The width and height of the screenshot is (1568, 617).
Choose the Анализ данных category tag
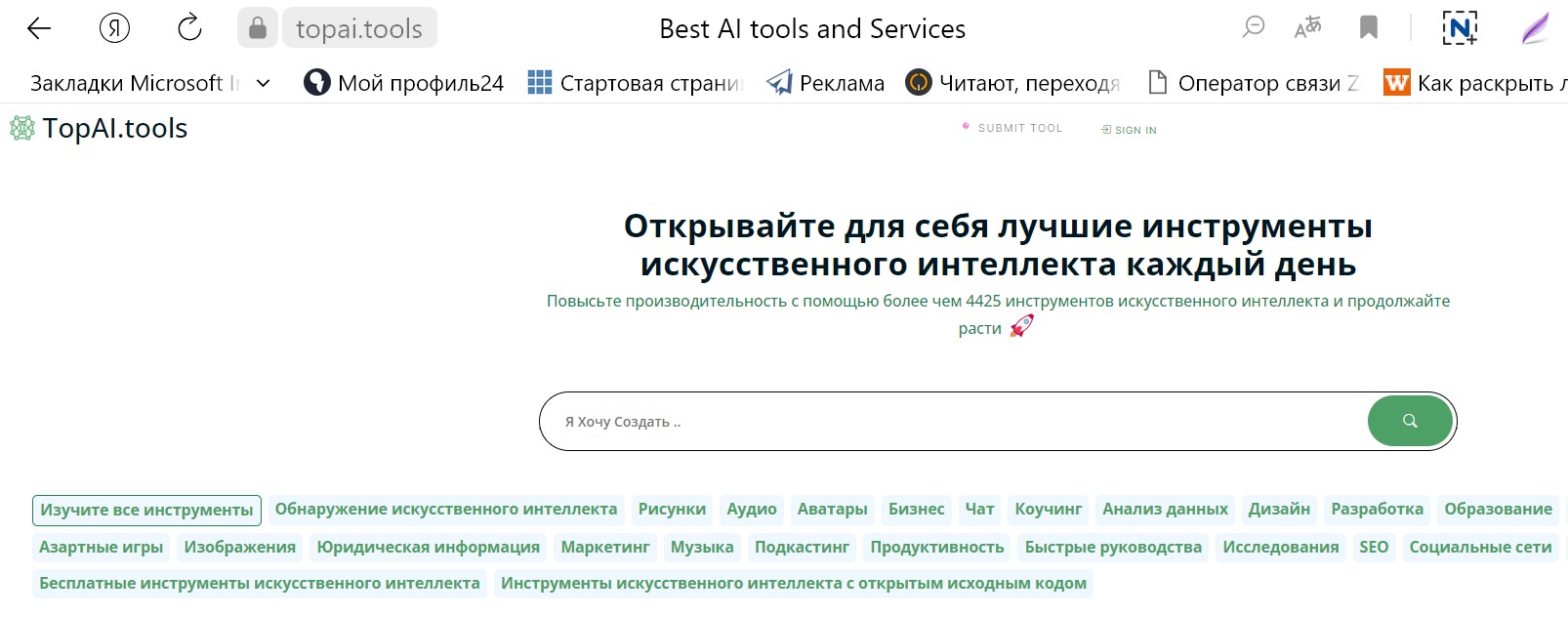(1165, 509)
